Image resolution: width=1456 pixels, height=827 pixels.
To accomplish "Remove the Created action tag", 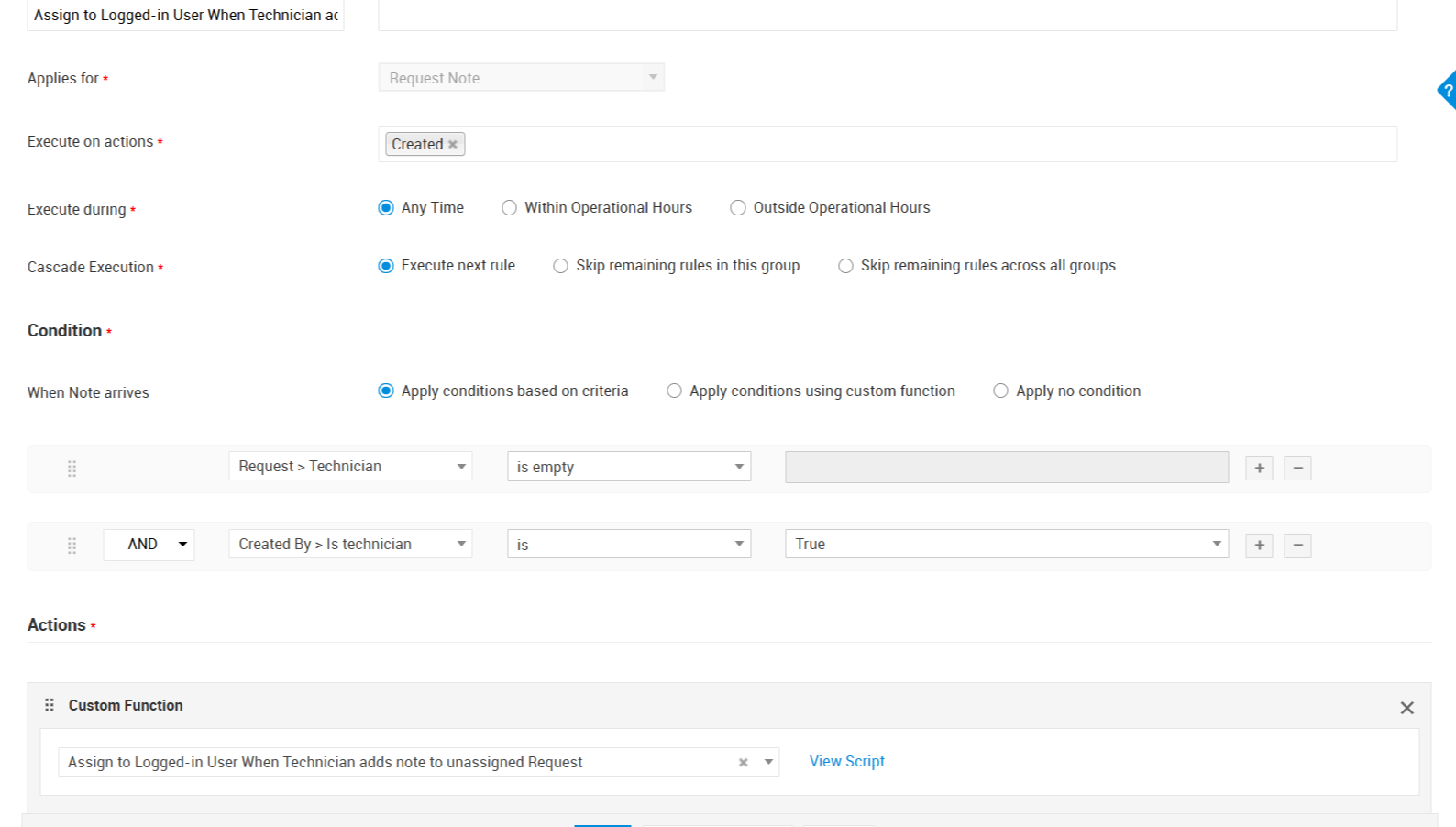I will (453, 145).
